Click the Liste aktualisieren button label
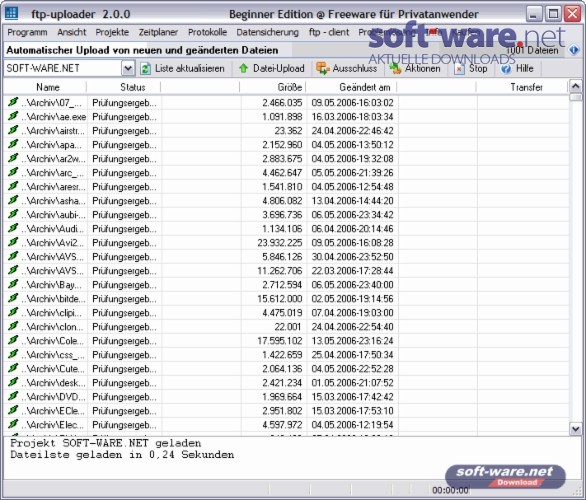The height and width of the screenshot is (500, 586). point(189,68)
